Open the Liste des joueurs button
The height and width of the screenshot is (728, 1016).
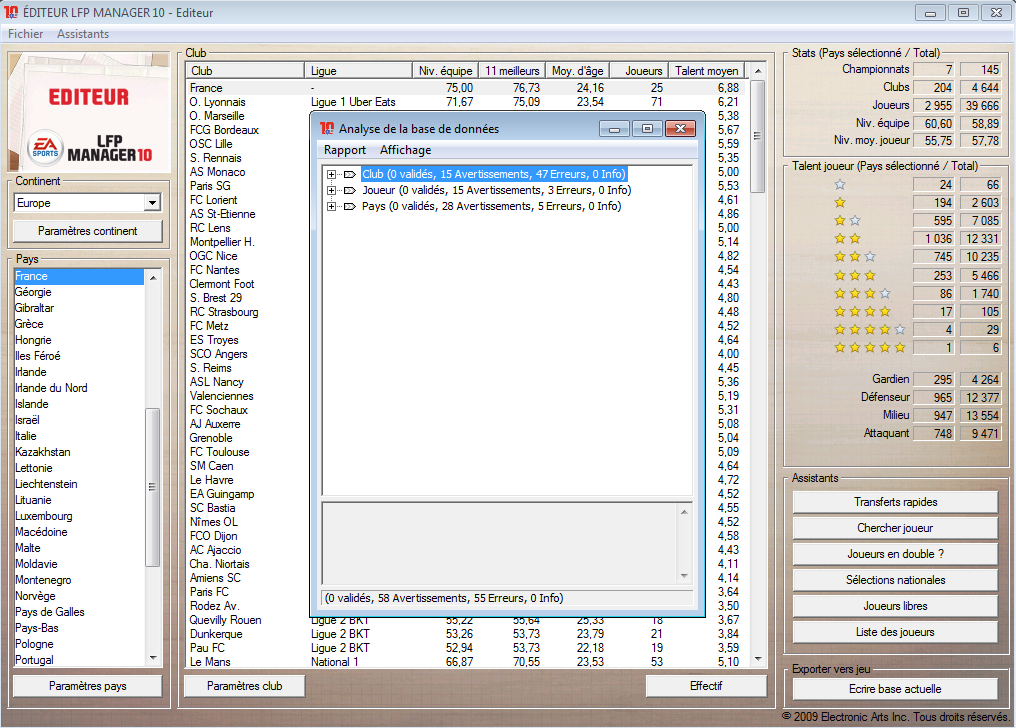(x=895, y=631)
